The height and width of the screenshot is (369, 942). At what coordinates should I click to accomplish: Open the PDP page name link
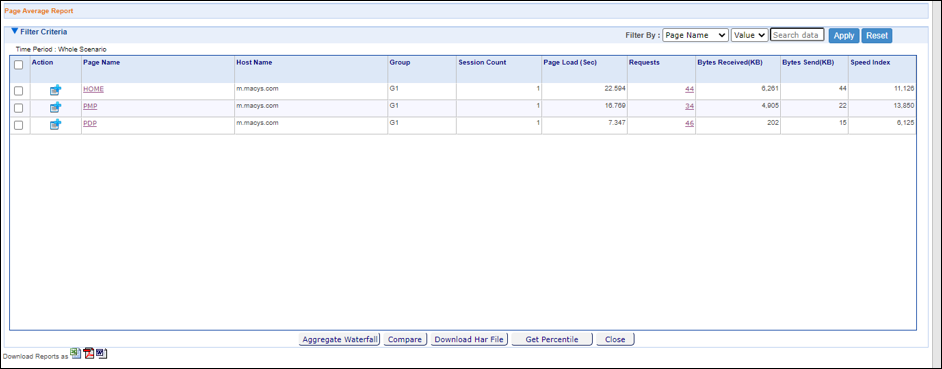[x=91, y=123]
